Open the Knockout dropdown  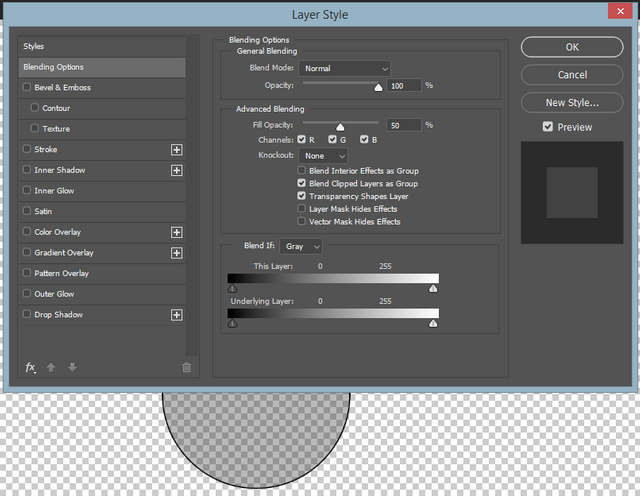coord(323,156)
